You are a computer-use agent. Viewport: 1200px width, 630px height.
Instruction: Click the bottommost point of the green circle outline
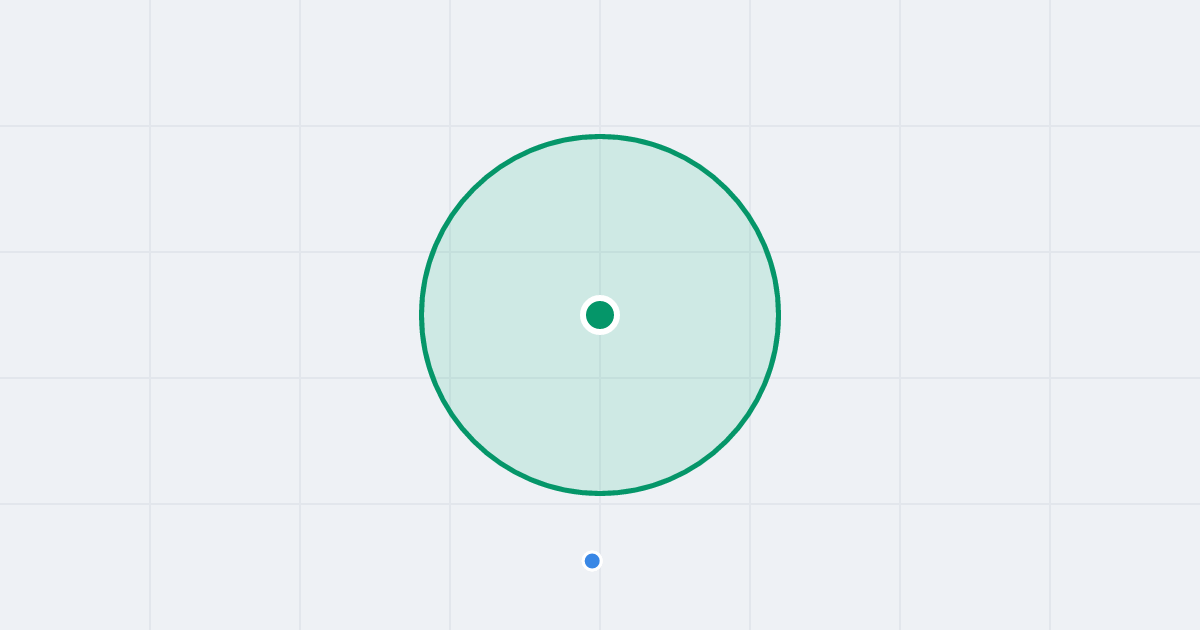point(600,493)
